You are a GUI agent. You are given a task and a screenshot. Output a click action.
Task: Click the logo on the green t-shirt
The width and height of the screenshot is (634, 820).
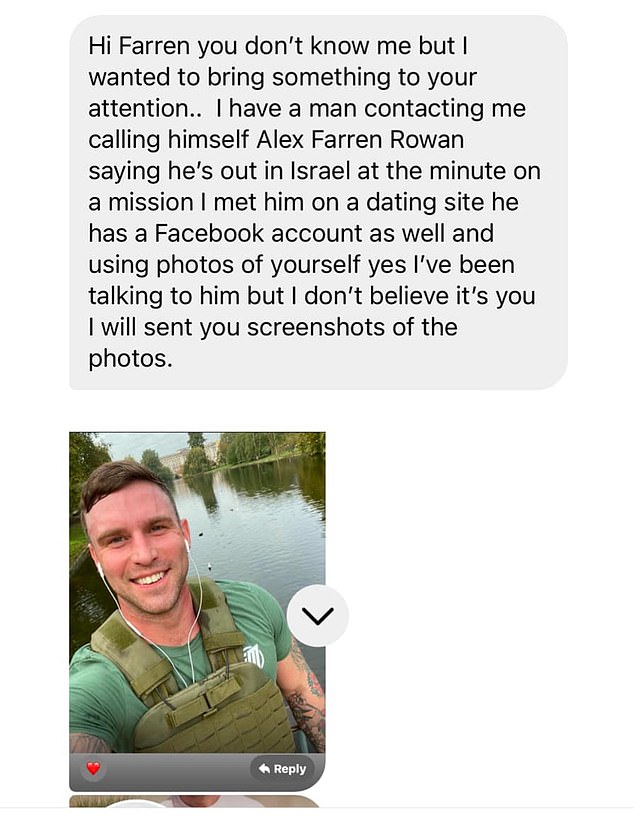coord(255,655)
